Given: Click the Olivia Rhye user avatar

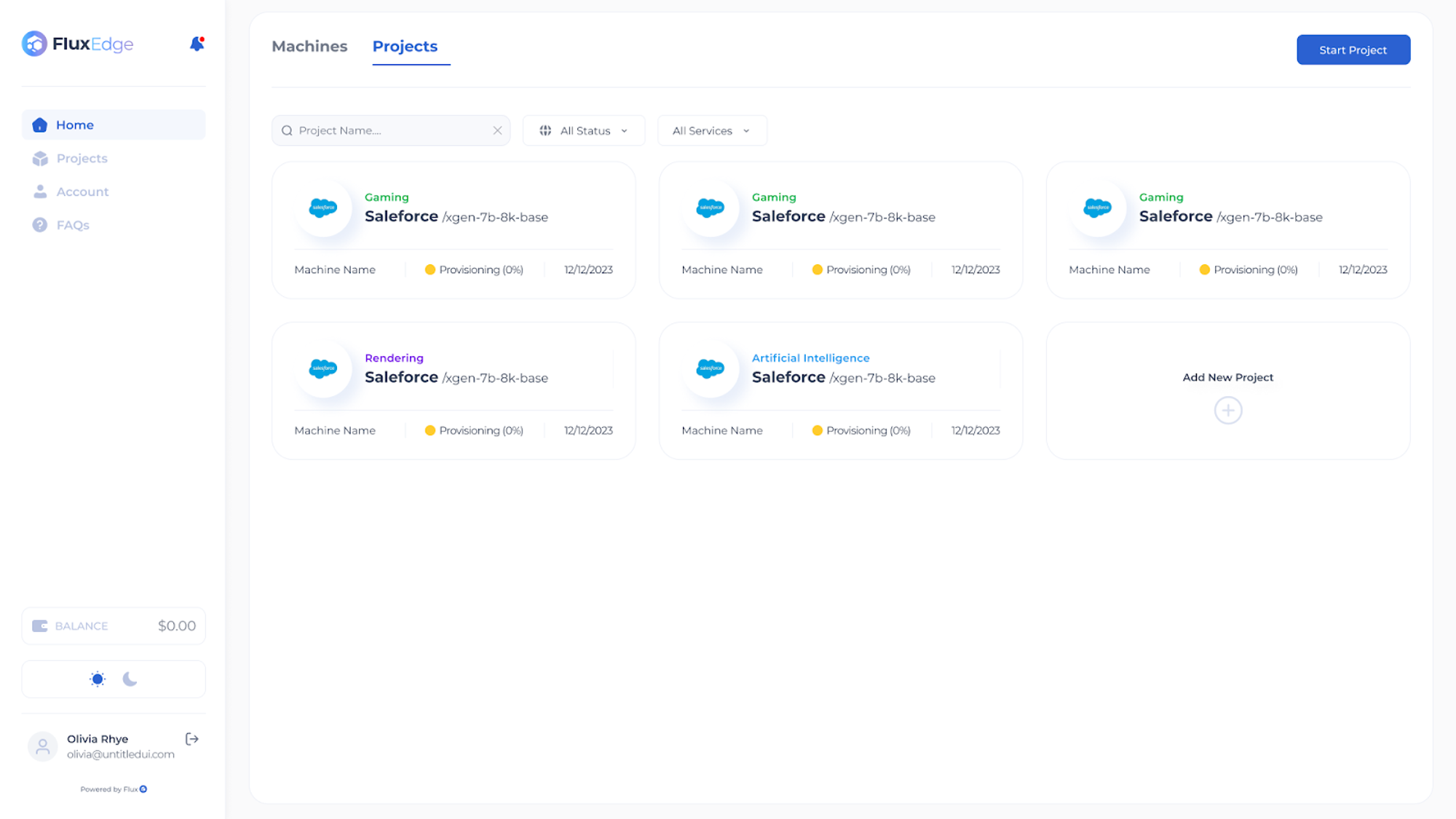Looking at the screenshot, I should 43,746.
